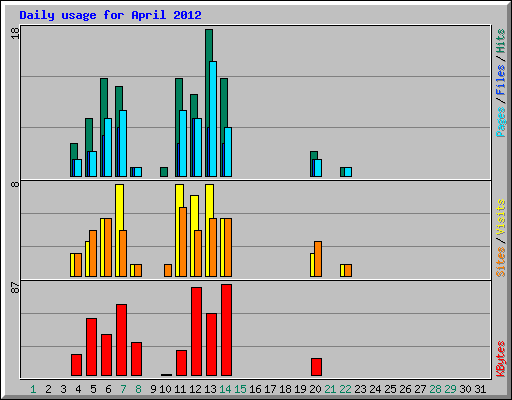Click day 7 on the x-axis
The width and height of the screenshot is (512, 400).
pyautogui.click(x=123, y=389)
